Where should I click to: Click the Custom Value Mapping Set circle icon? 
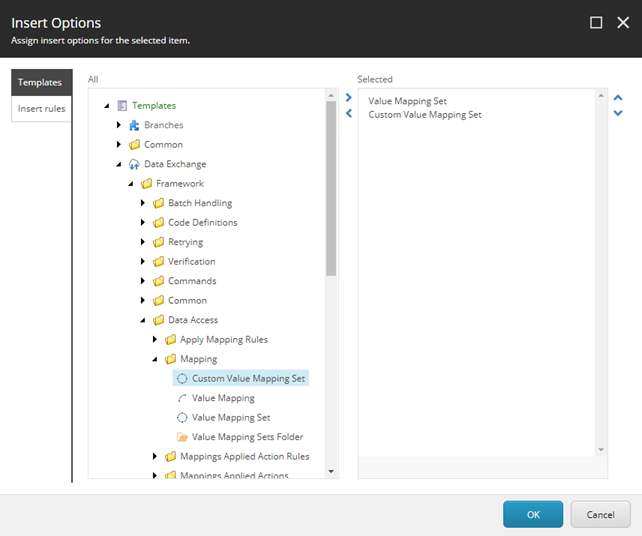(182, 379)
